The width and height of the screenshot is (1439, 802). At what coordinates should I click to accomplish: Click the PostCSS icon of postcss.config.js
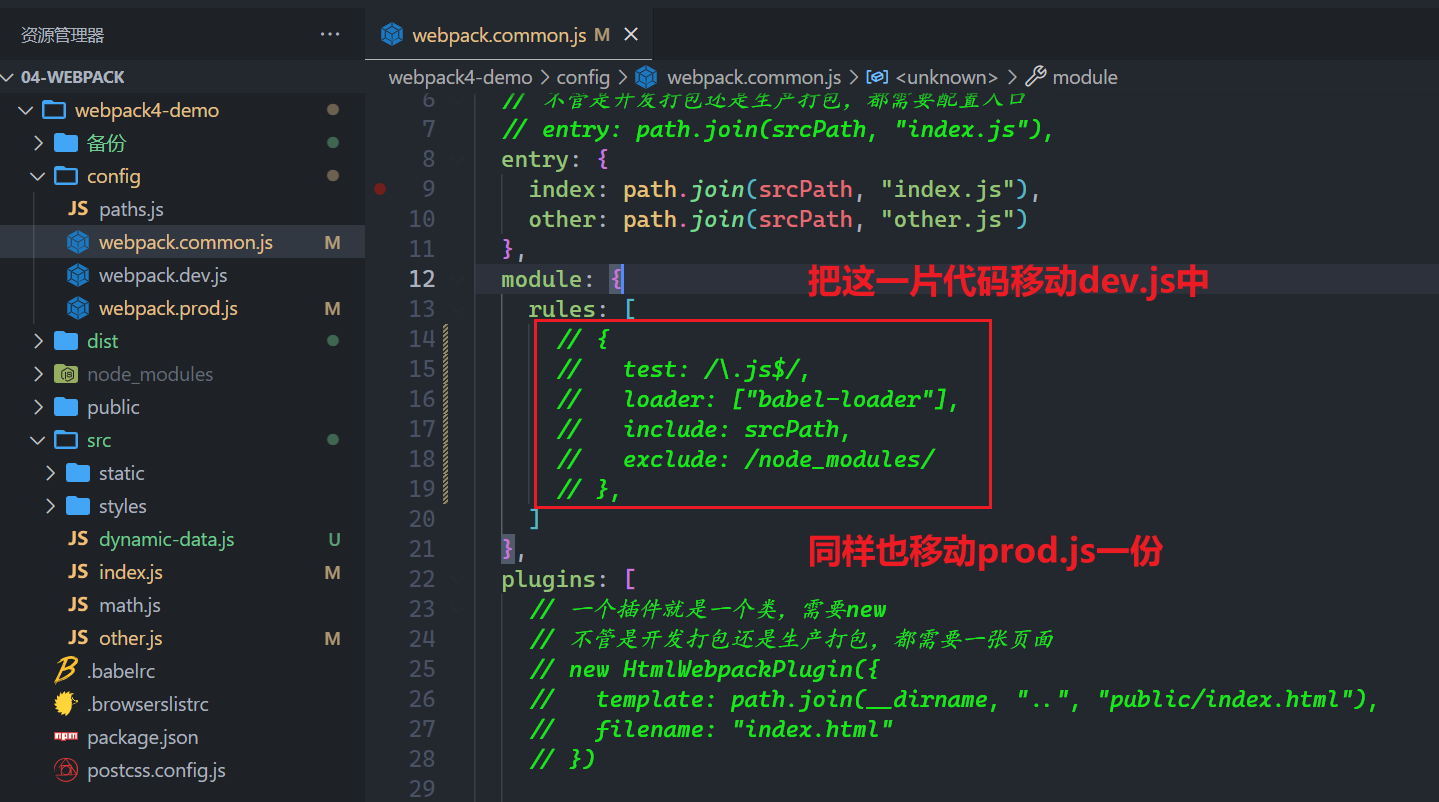pos(66,770)
